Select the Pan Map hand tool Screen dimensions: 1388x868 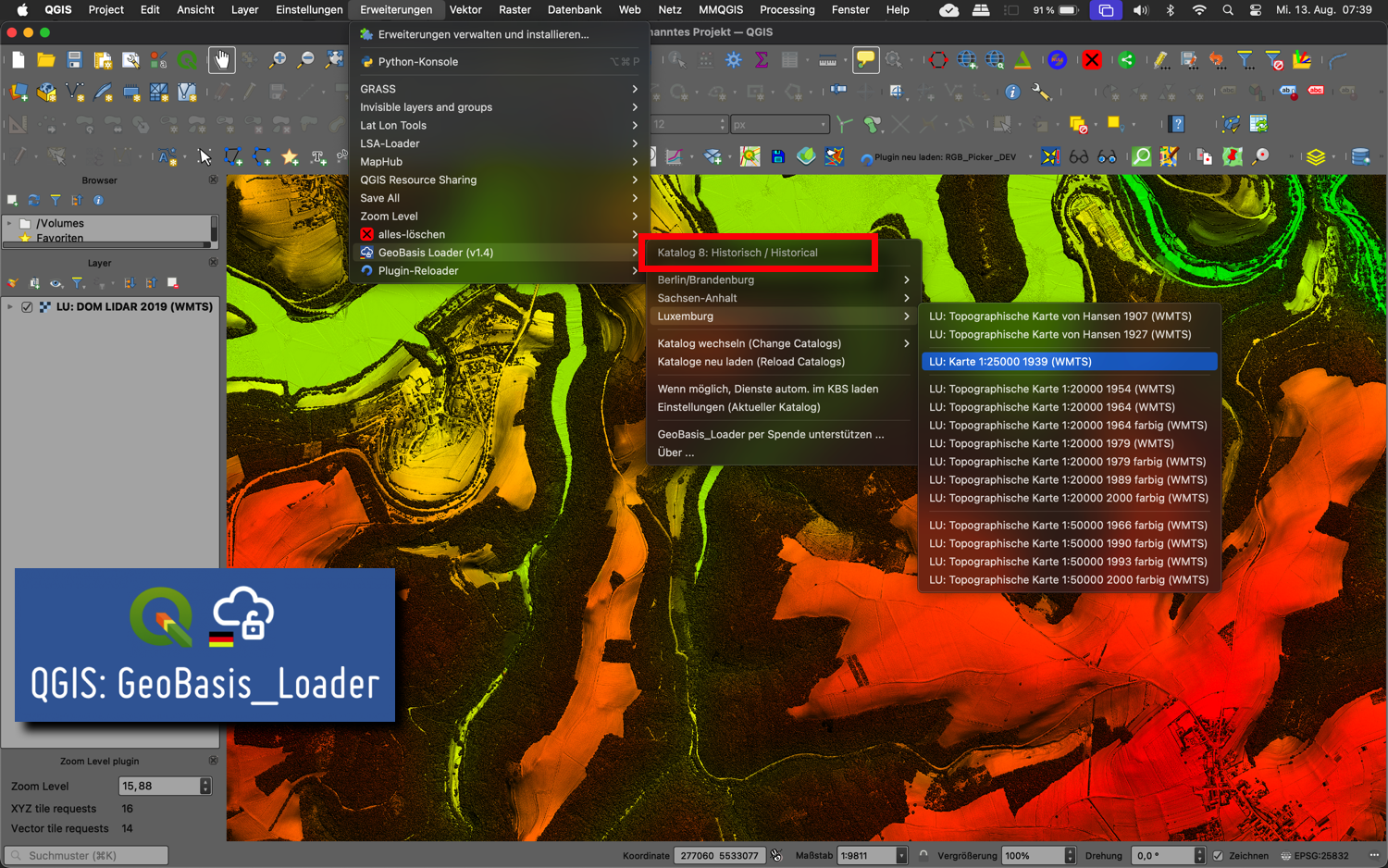[x=221, y=60]
